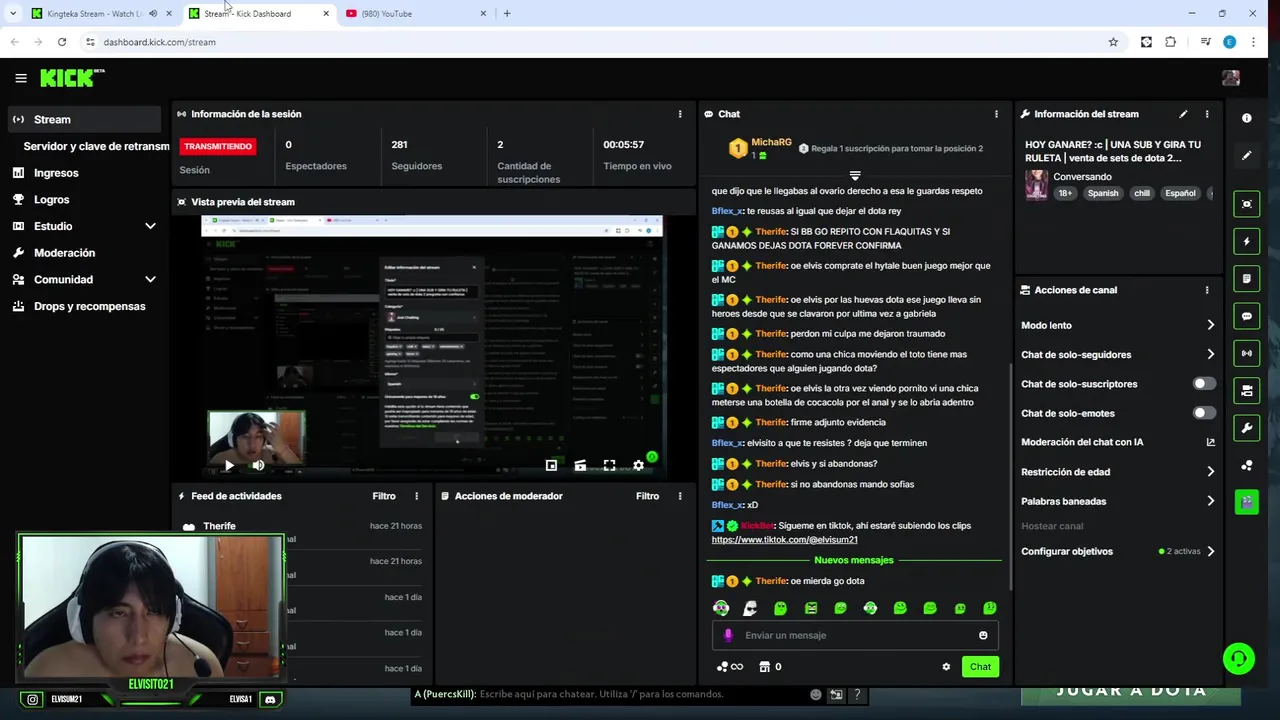The image size is (1280, 720).
Task: Open the user avatar in top right
Action: pyautogui.click(x=1231, y=78)
